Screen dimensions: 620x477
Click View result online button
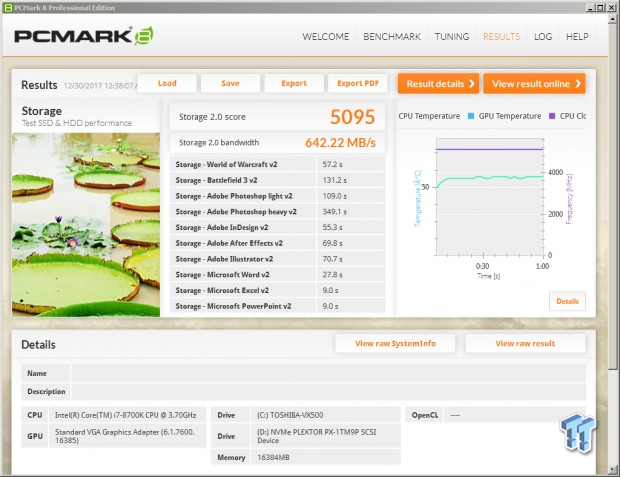point(534,83)
